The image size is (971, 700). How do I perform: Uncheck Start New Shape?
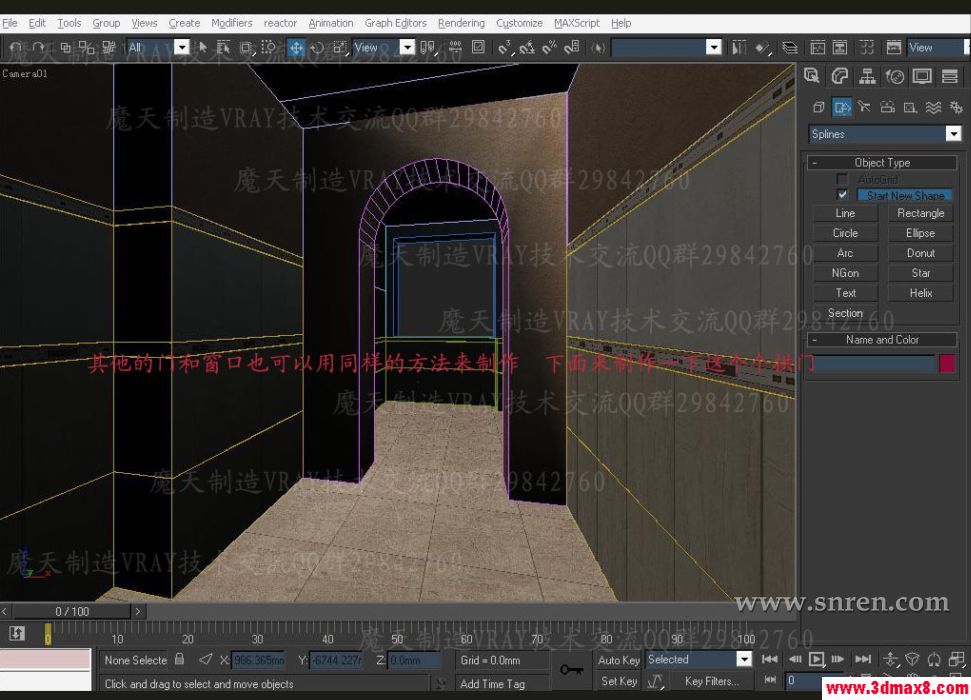842,194
